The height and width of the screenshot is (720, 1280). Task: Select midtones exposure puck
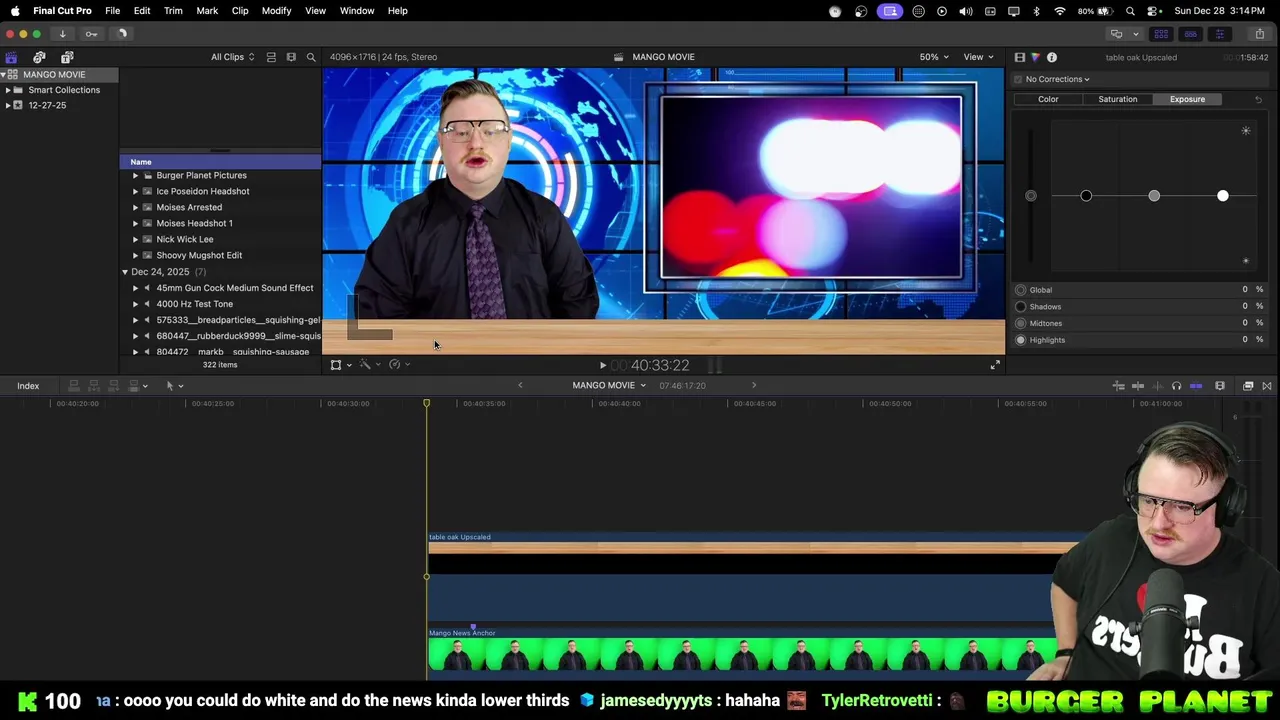tap(1154, 196)
